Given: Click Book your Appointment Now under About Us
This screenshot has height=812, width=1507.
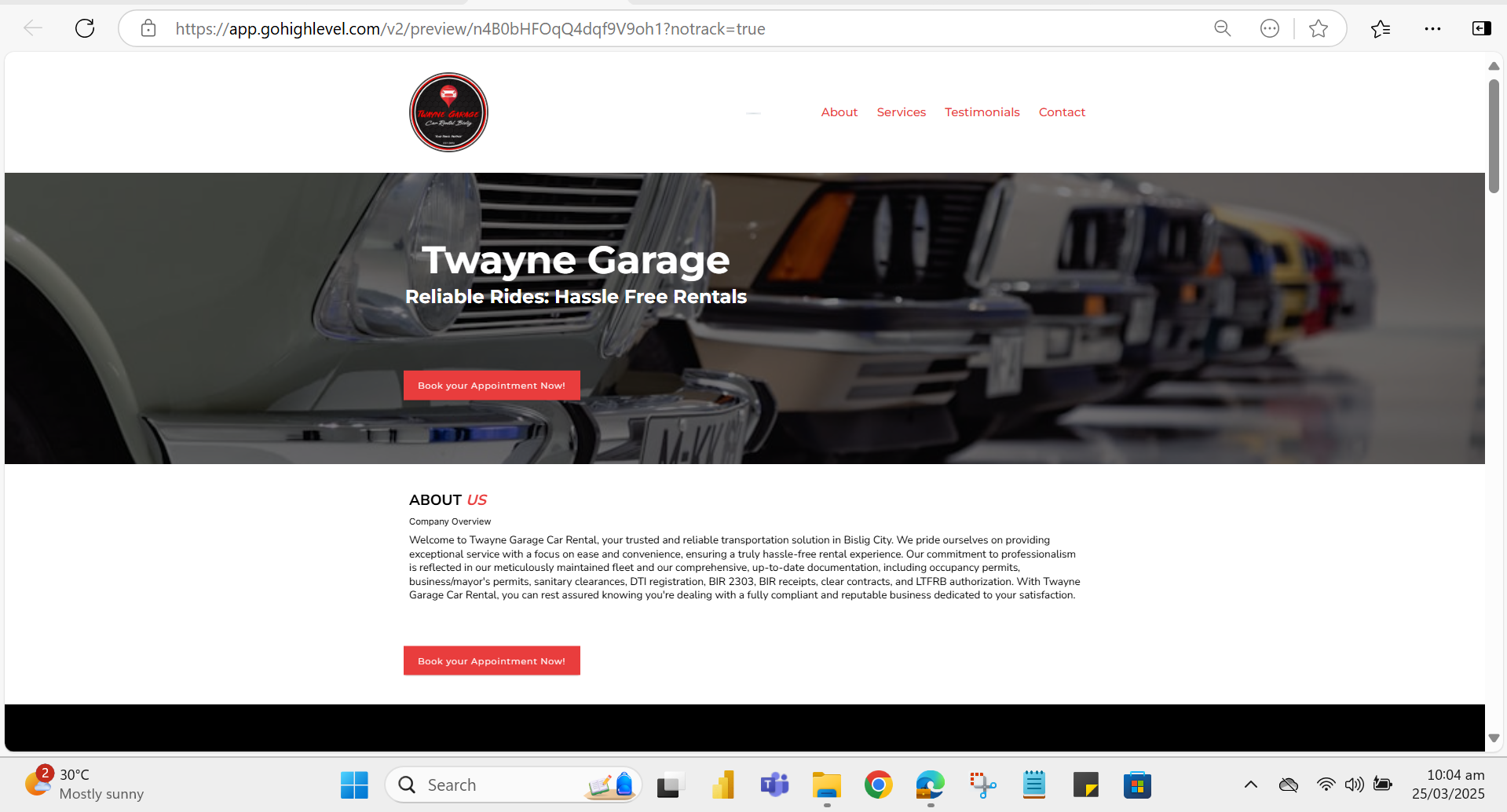Looking at the screenshot, I should click(x=492, y=661).
